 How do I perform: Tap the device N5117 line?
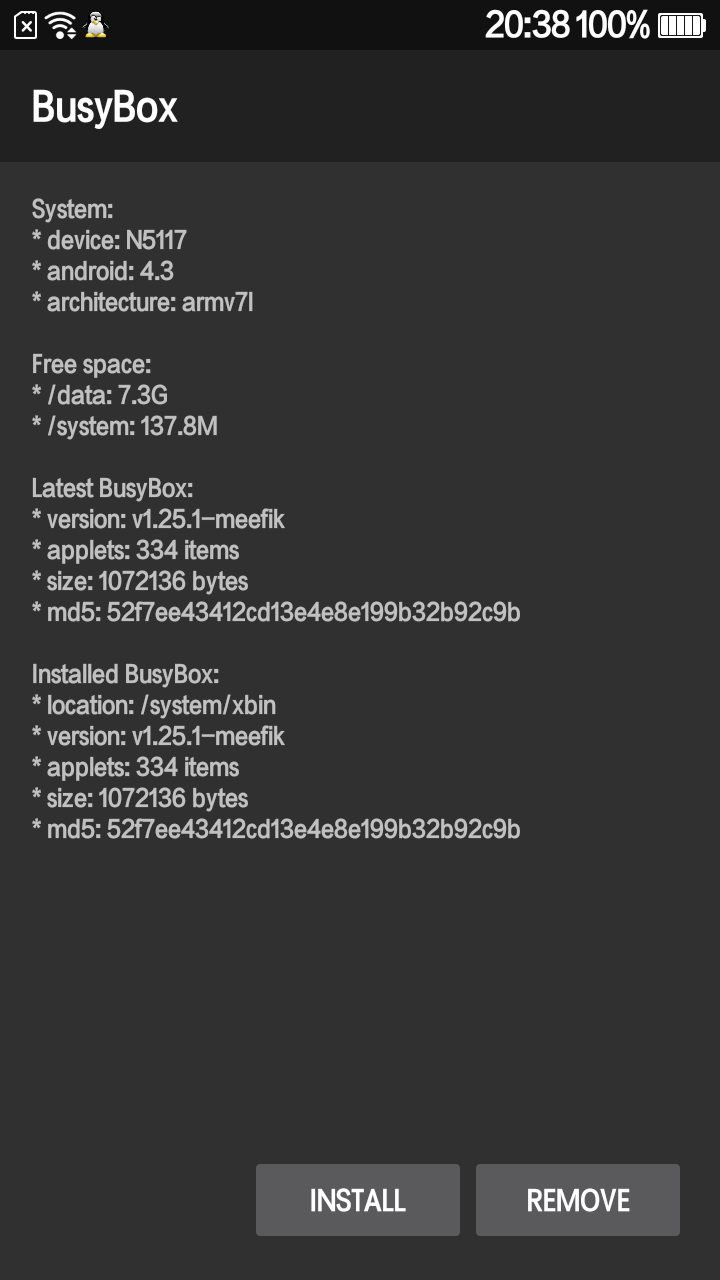(109, 240)
